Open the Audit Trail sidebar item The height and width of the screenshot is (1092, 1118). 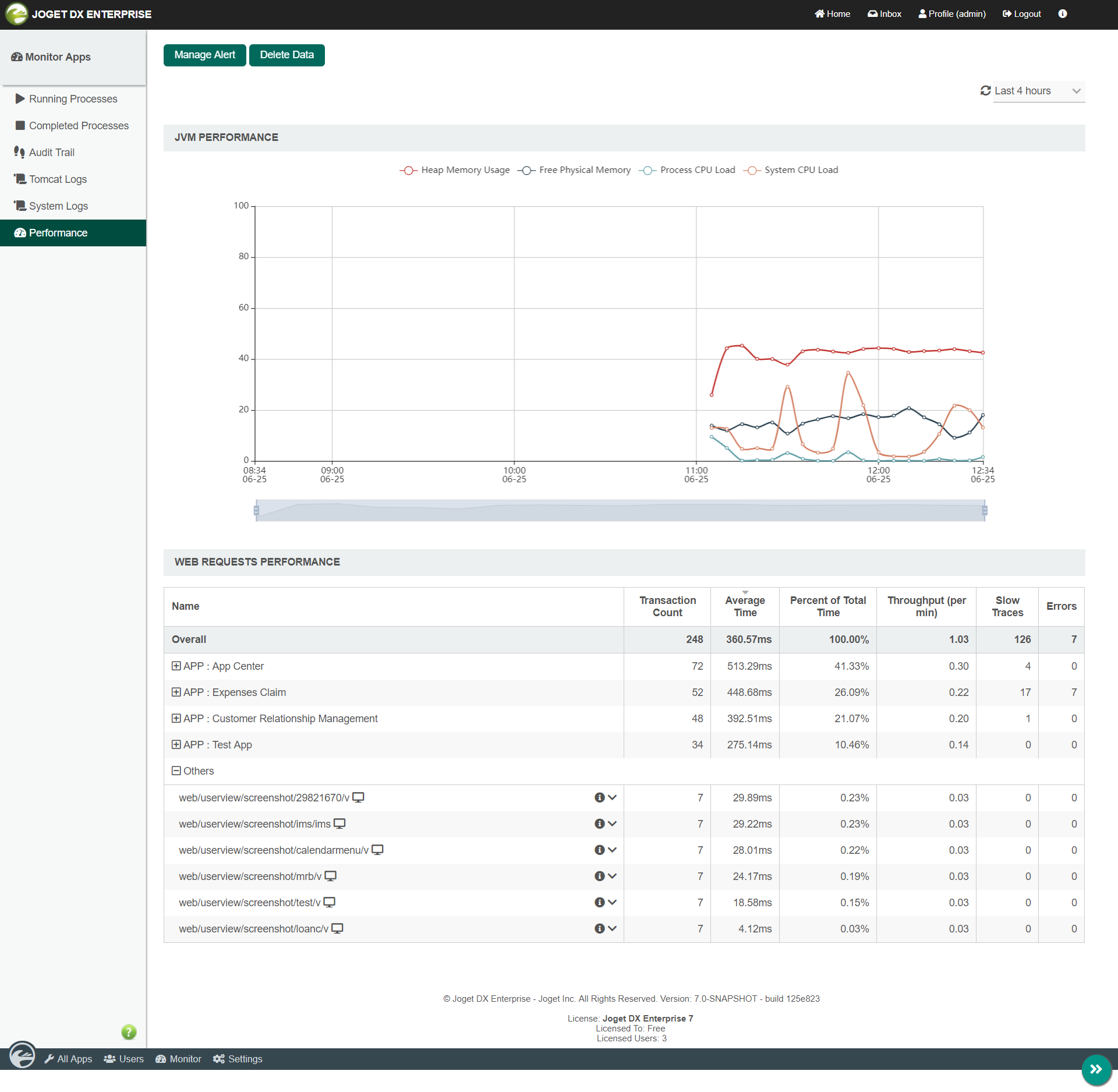tap(51, 153)
